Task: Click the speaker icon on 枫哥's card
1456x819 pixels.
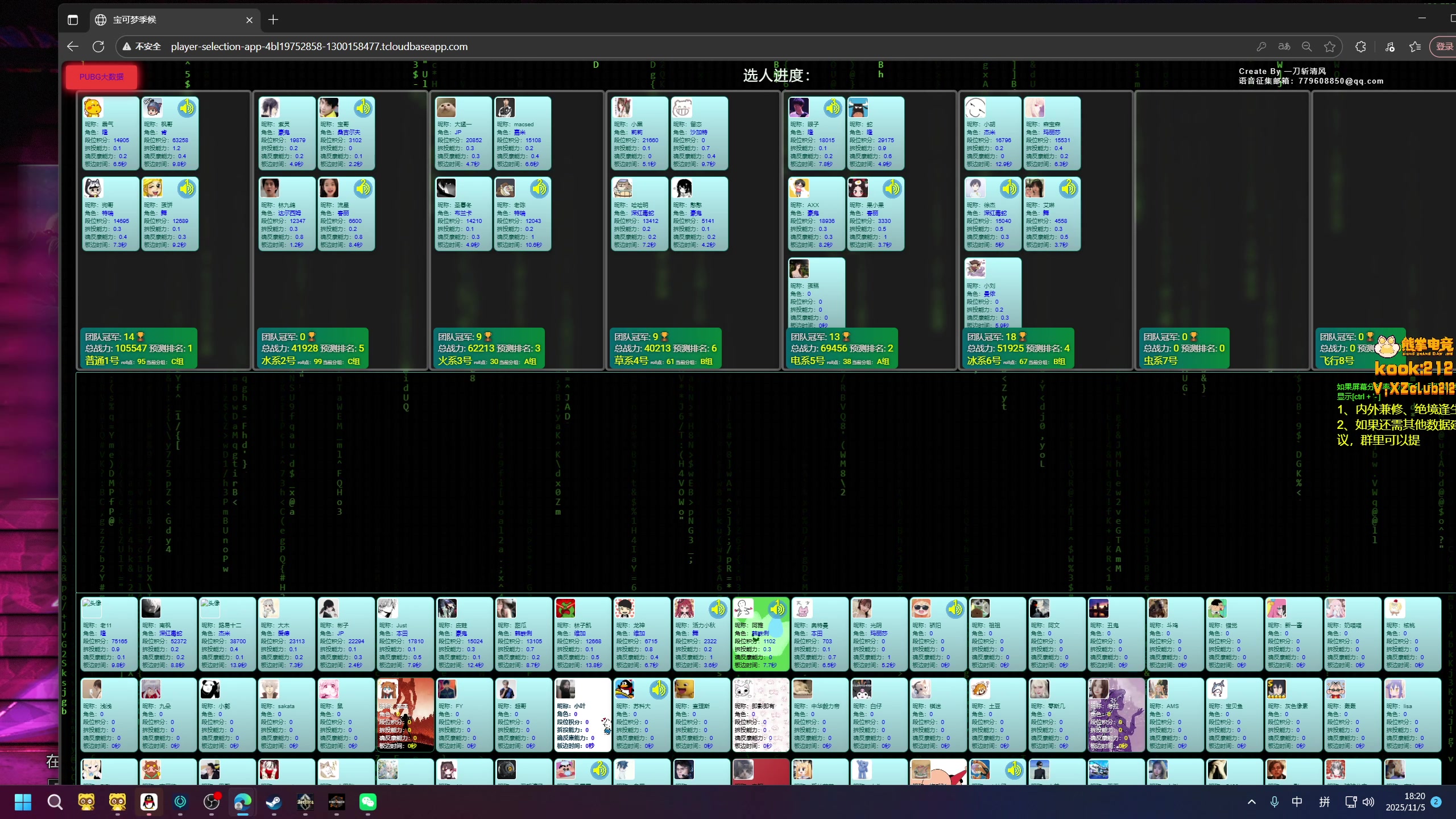Action: point(187,107)
